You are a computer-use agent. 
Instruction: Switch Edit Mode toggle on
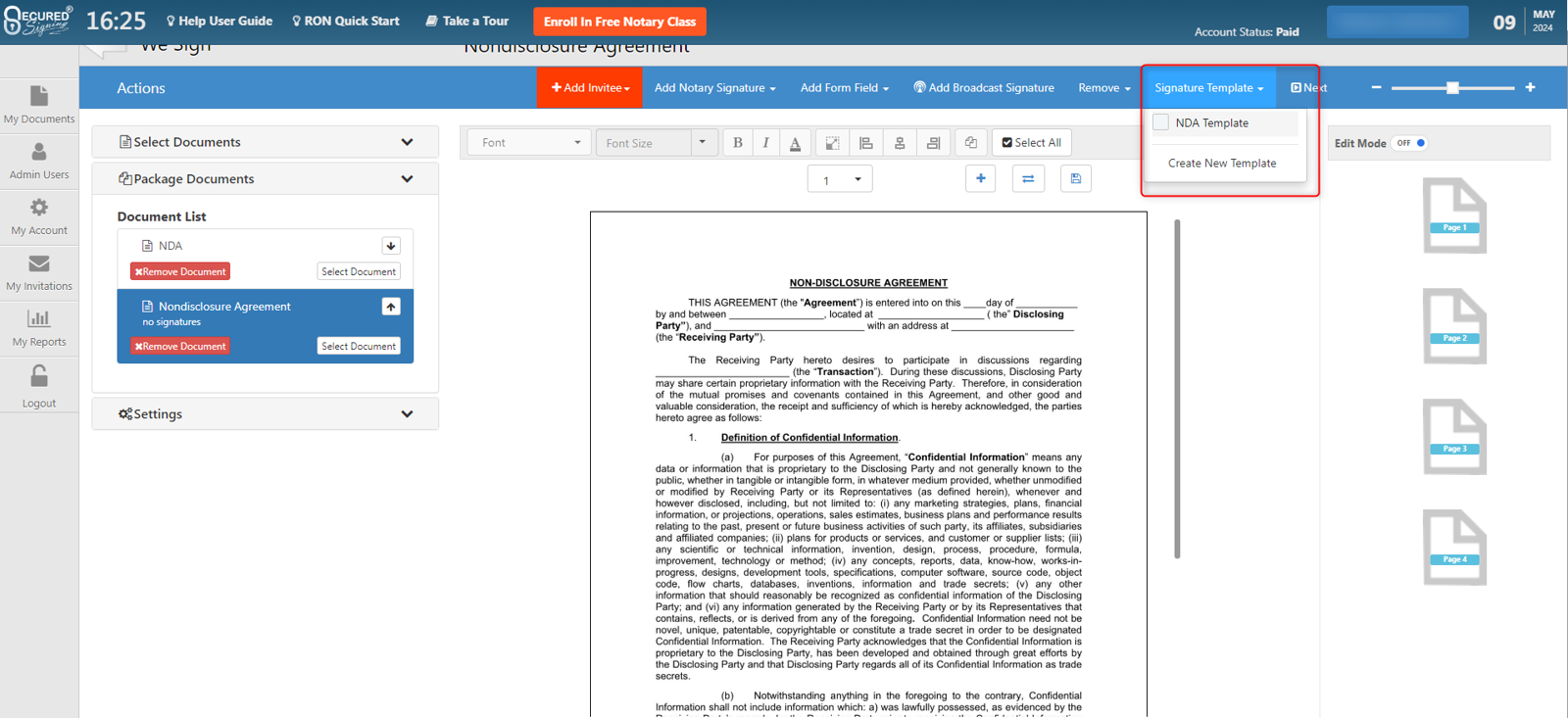tap(1411, 143)
